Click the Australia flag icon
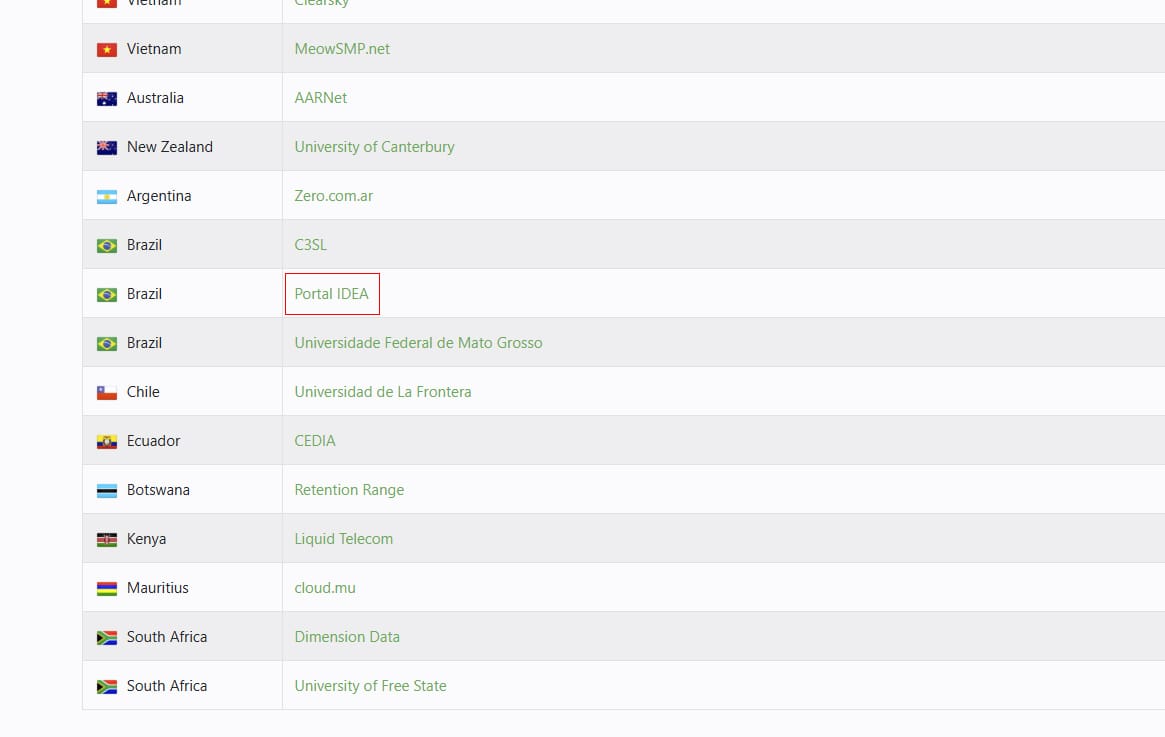 pos(107,99)
